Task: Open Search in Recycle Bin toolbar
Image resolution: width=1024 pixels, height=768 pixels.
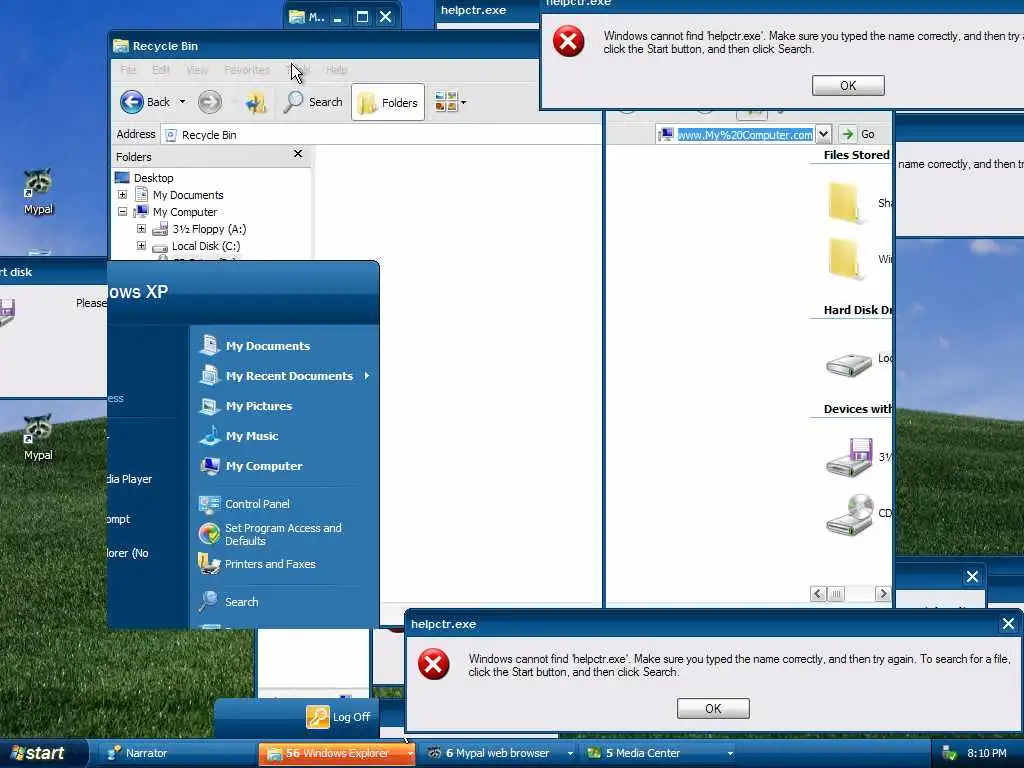Action: pos(313,102)
